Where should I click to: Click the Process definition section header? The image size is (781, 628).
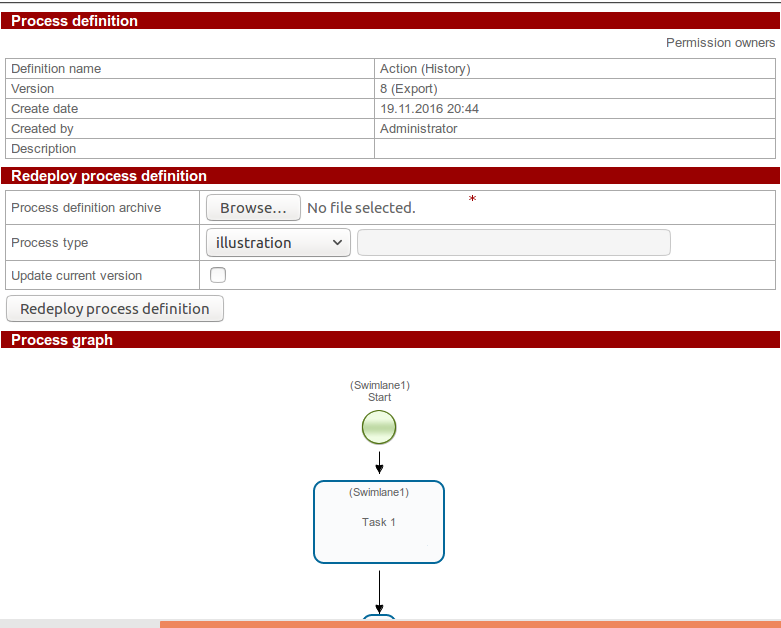[74, 21]
